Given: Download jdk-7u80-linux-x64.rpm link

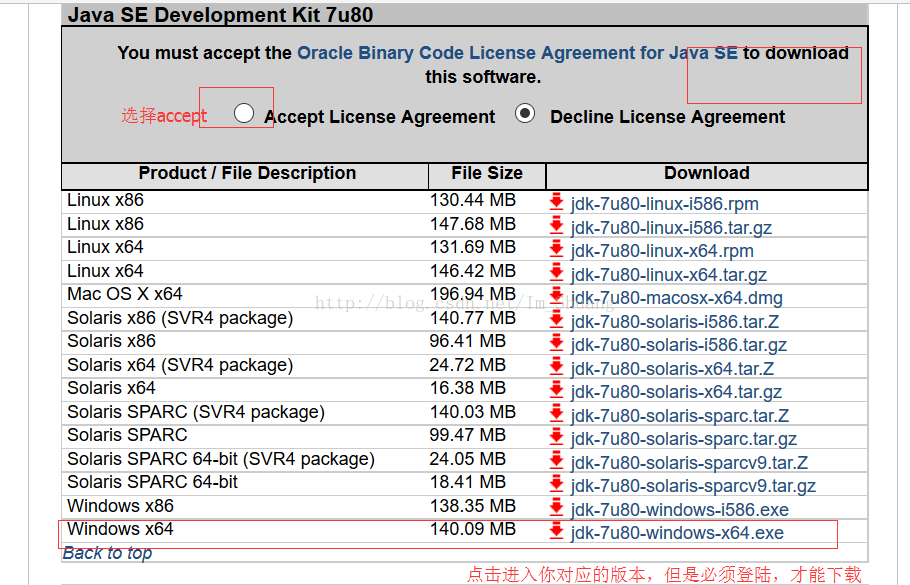Looking at the screenshot, I should (x=662, y=251).
